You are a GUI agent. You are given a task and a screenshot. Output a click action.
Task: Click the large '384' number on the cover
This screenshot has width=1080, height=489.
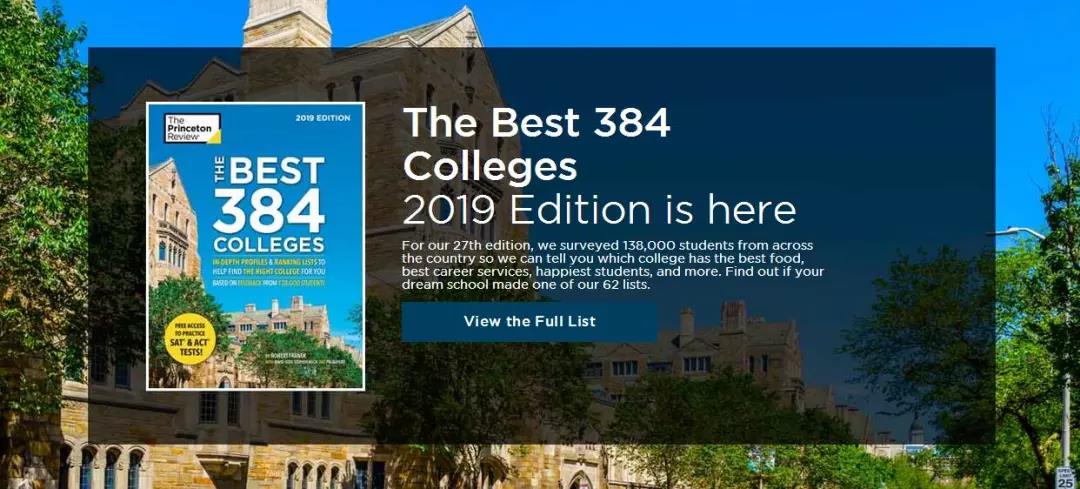[269, 211]
